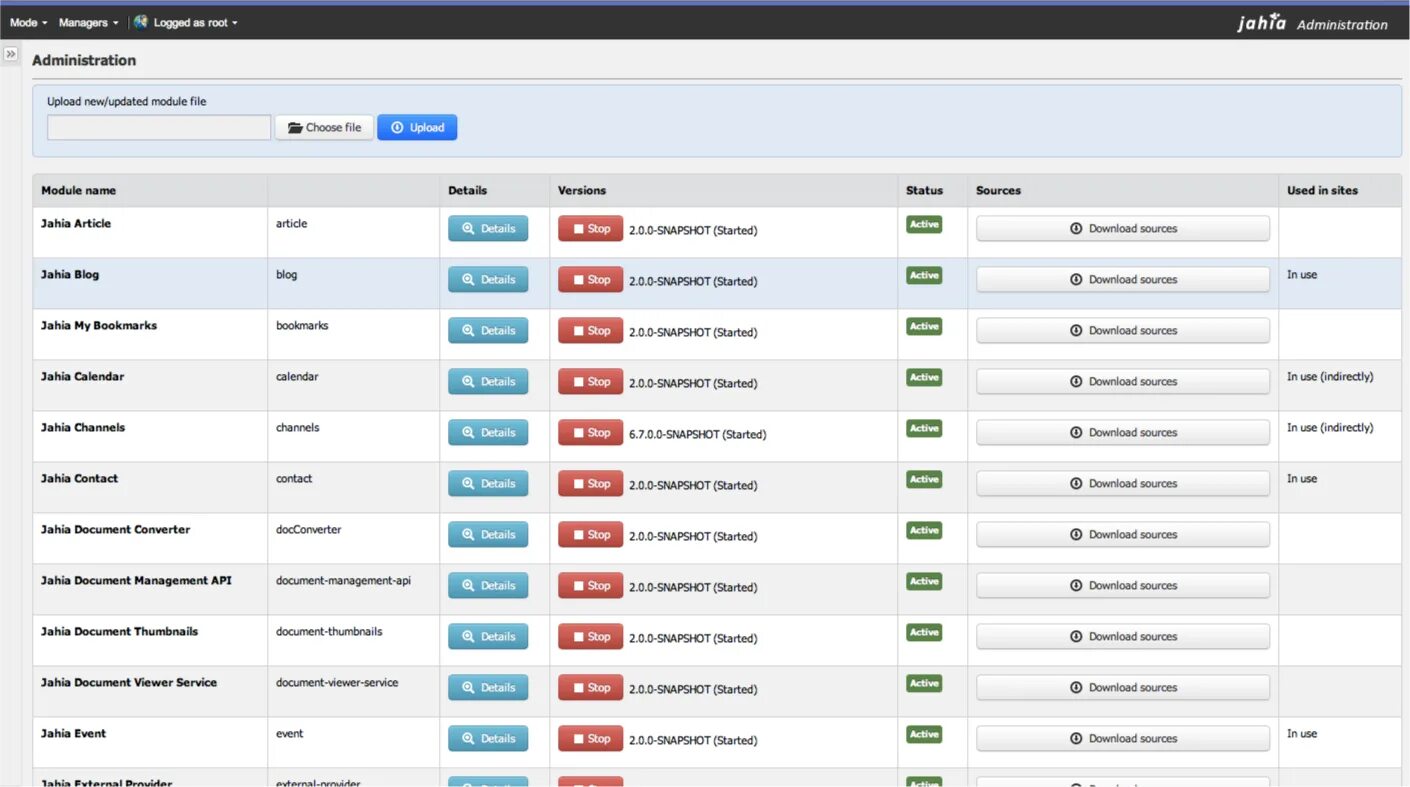Click 'In use' text for Jahia Contact
Screen dimensions: 1410x787
(1302, 478)
